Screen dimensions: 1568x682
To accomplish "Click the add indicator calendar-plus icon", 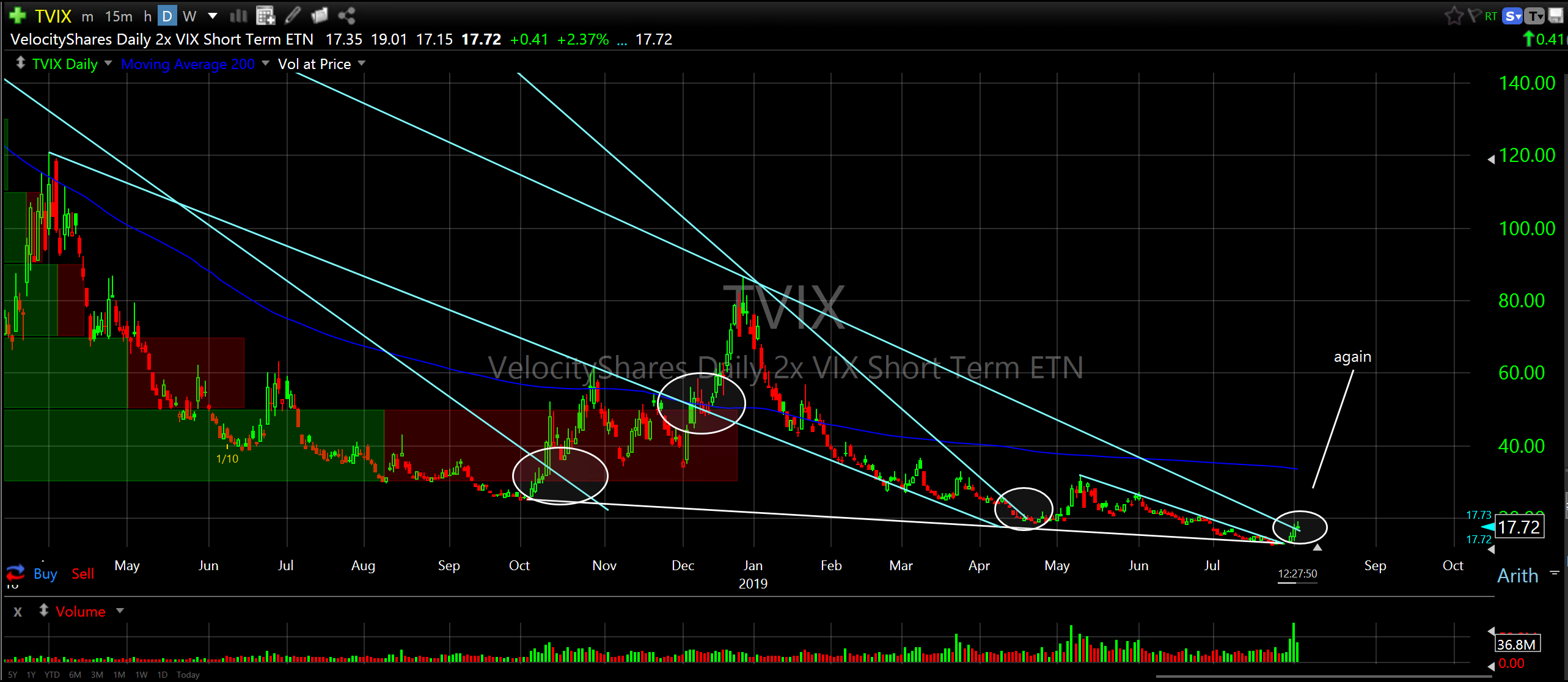I will point(265,16).
